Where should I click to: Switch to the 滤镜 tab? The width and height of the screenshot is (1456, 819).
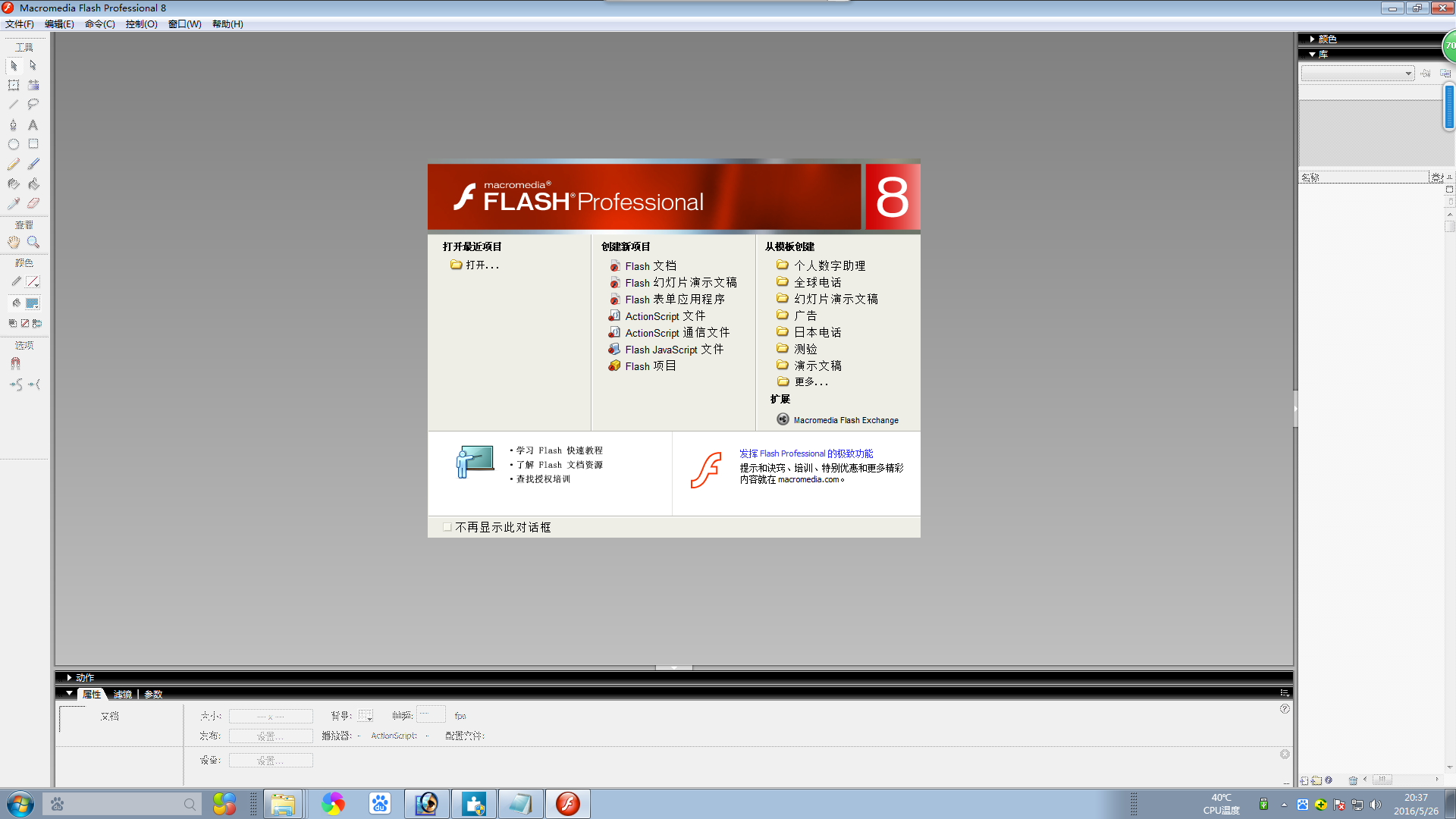[122, 695]
